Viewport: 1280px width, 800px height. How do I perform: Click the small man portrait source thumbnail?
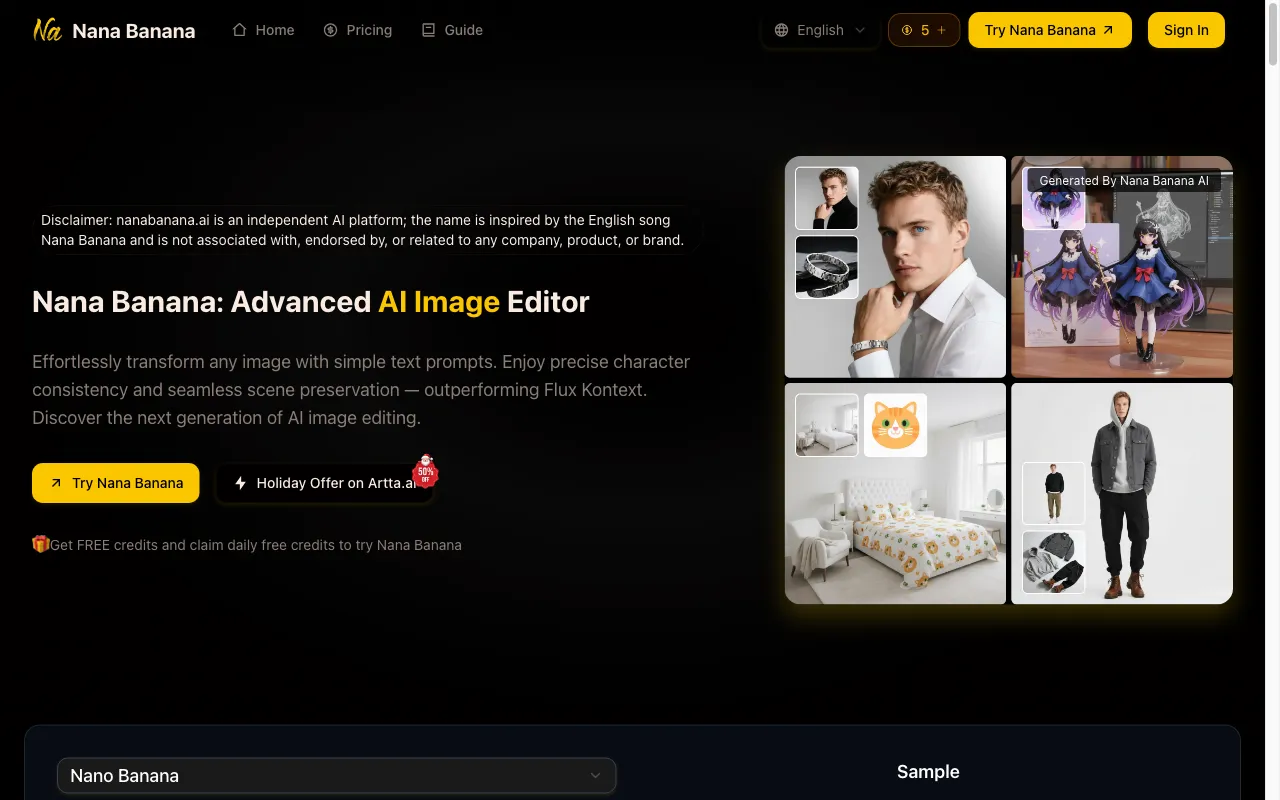827,198
